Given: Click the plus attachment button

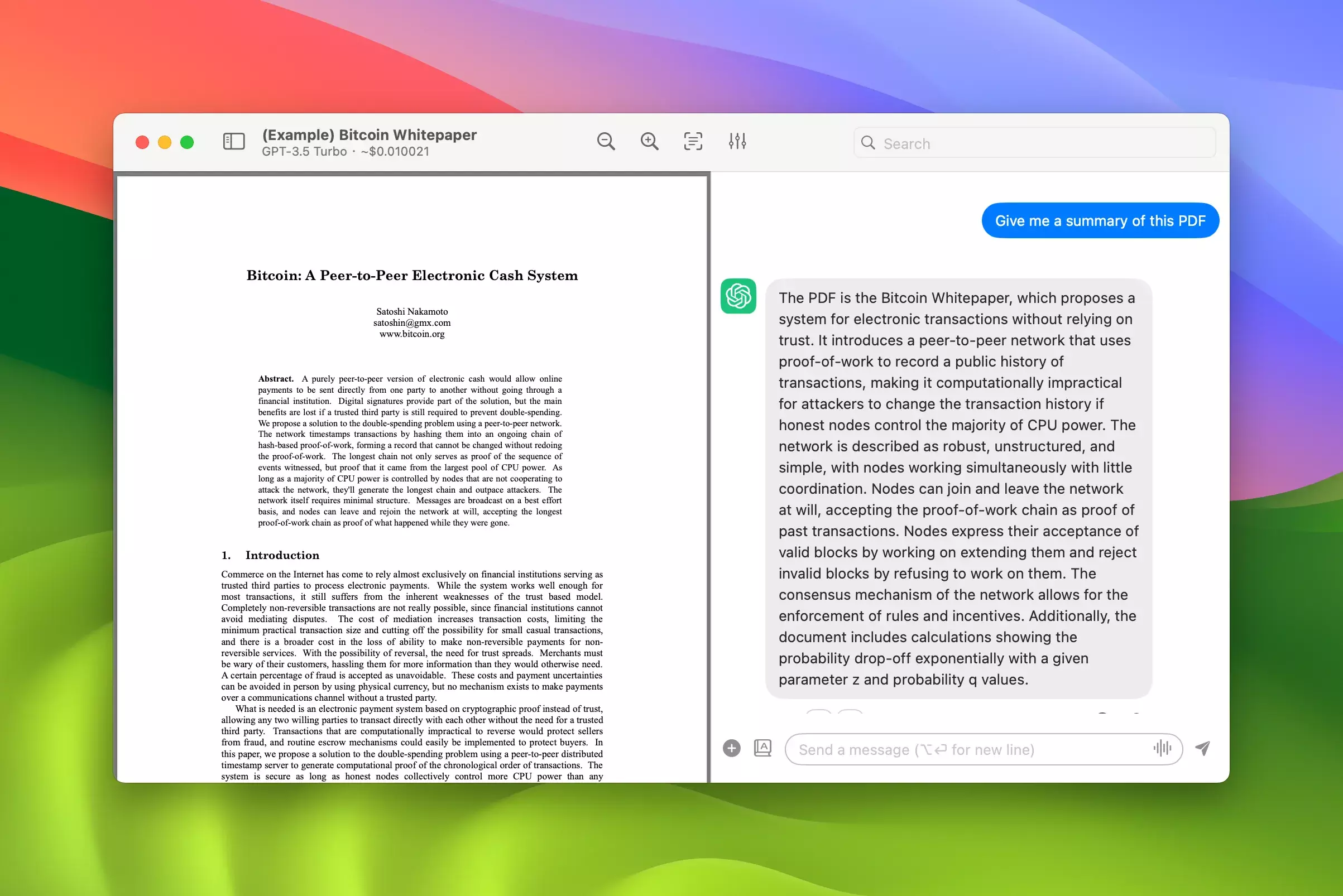Looking at the screenshot, I should click(x=731, y=748).
